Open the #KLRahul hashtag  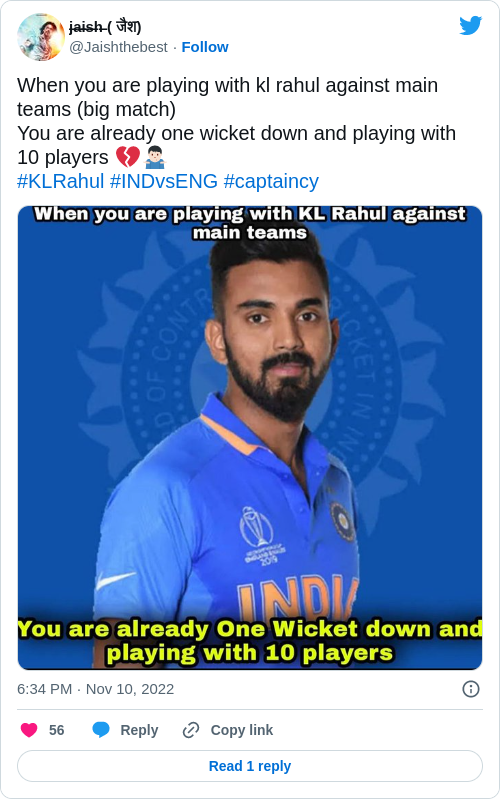click(61, 181)
